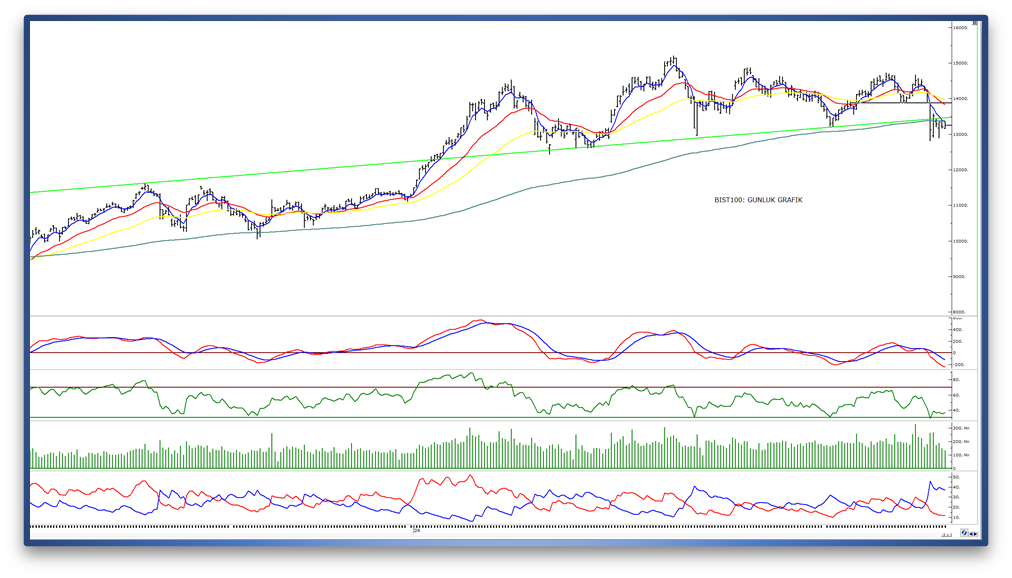This screenshot has height=578, width=1012.
Task: Select the BIST100: GUNLUK GRAFIK text label
Action: 758,200
